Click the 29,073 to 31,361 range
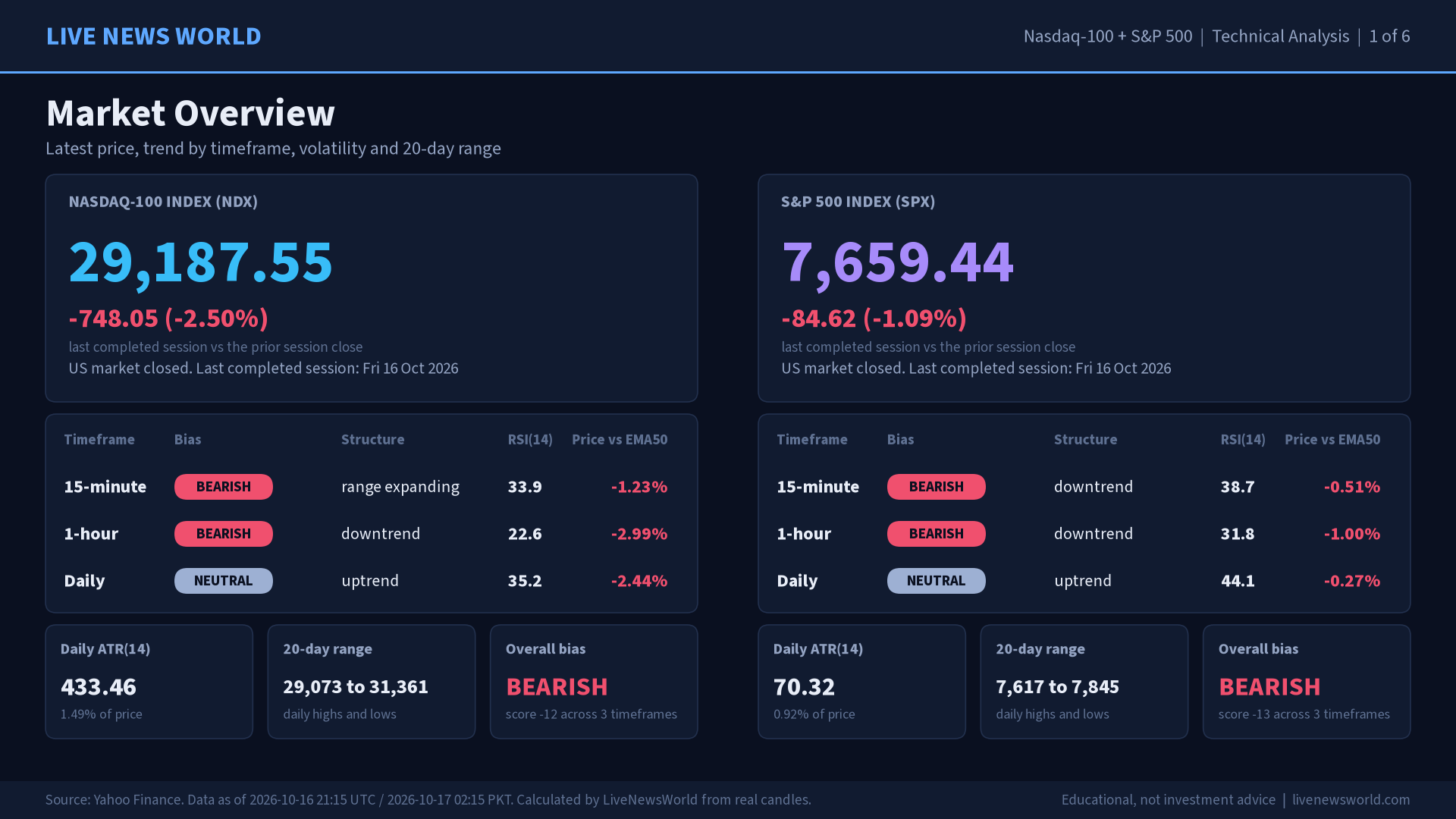Screen dimensions: 1456x819 point(356,687)
